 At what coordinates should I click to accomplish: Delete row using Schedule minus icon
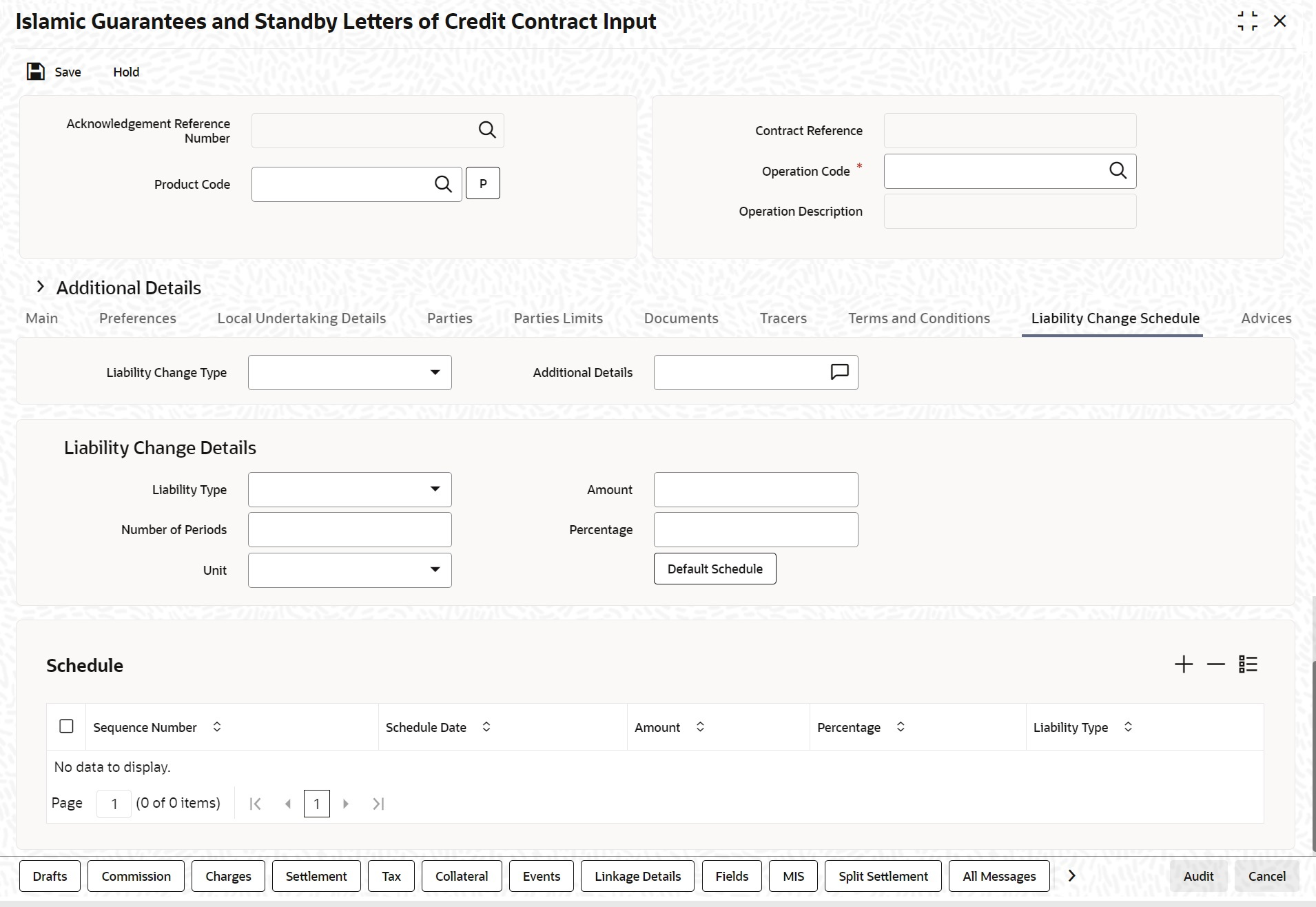coord(1215,664)
